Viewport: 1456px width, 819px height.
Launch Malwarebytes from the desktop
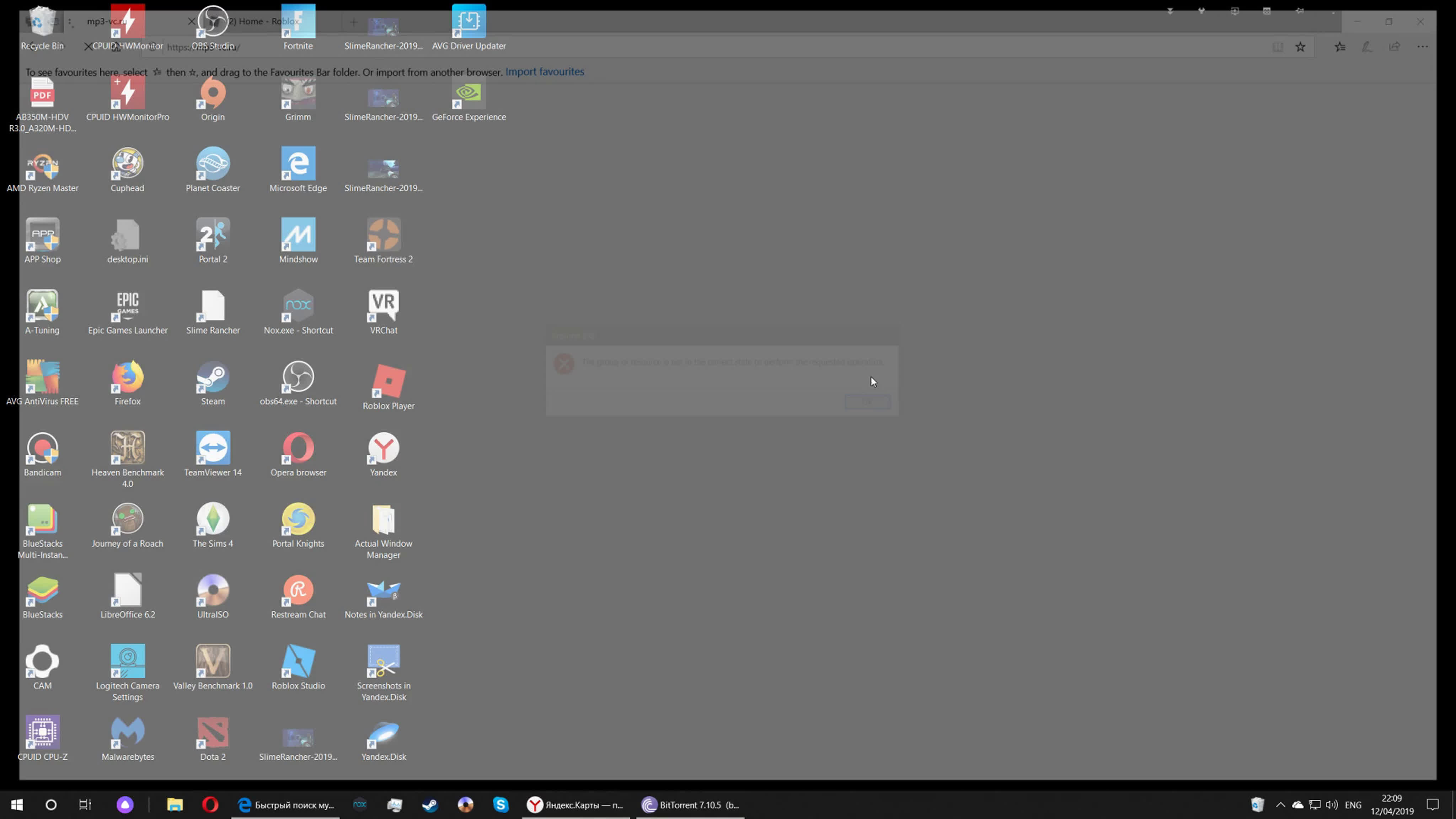(x=127, y=740)
